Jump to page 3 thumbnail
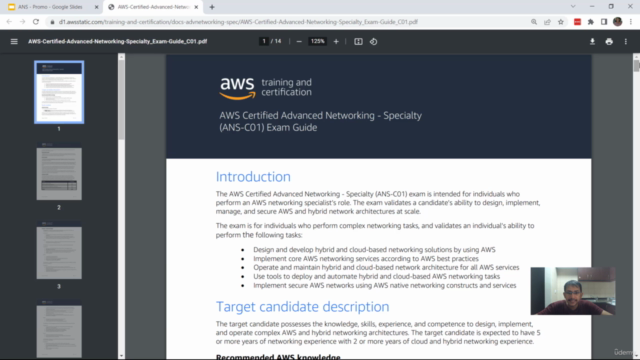This screenshot has height=360, width=640. (x=59, y=250)
